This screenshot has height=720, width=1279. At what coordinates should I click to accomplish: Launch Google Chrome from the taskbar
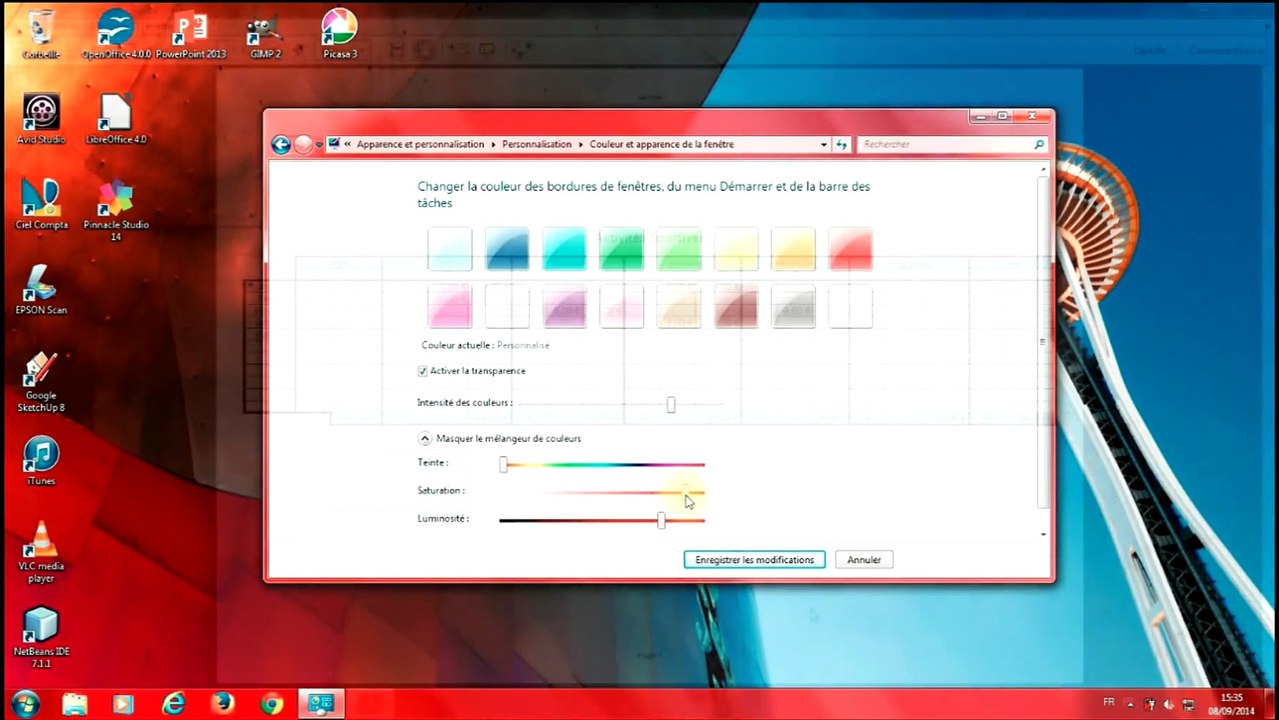[271, 704]
